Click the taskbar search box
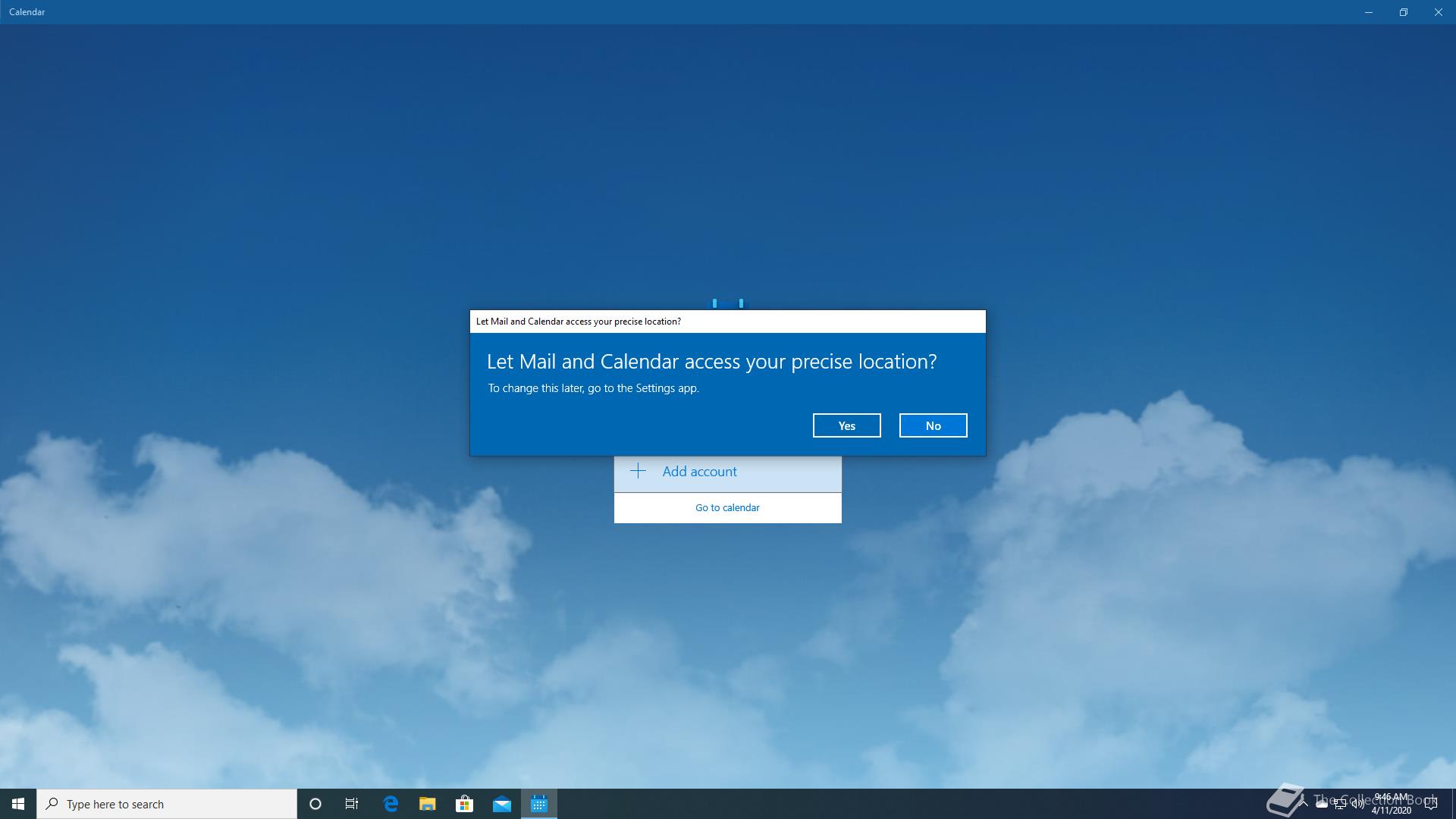The width and height of the screenshot is (1456, 819). 167,804
